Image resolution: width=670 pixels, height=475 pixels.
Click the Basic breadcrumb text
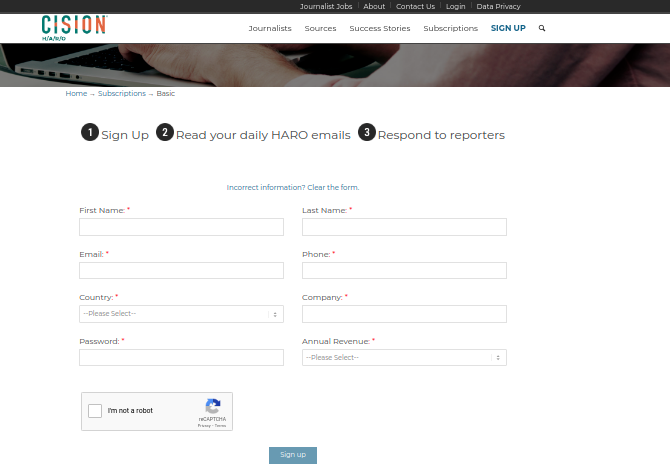[166, 94]
